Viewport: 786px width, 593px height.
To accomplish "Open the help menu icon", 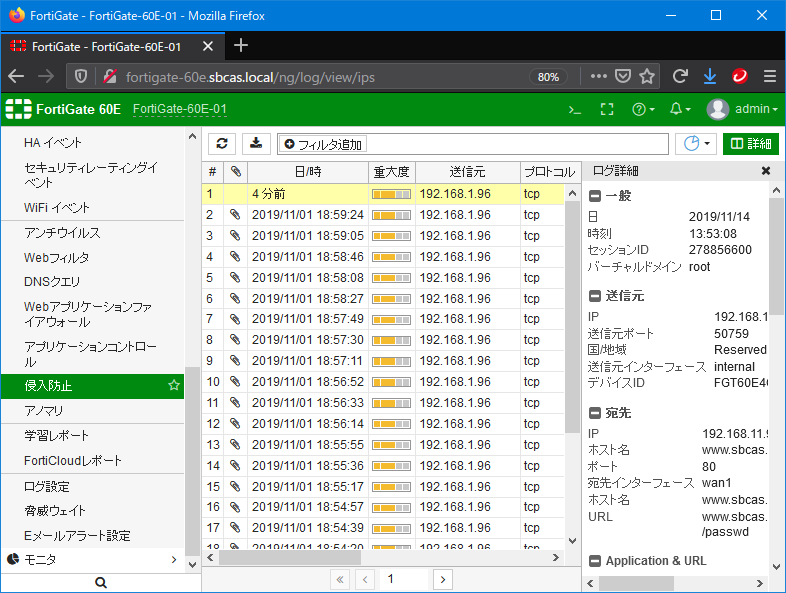I will [x=643, y=109].
